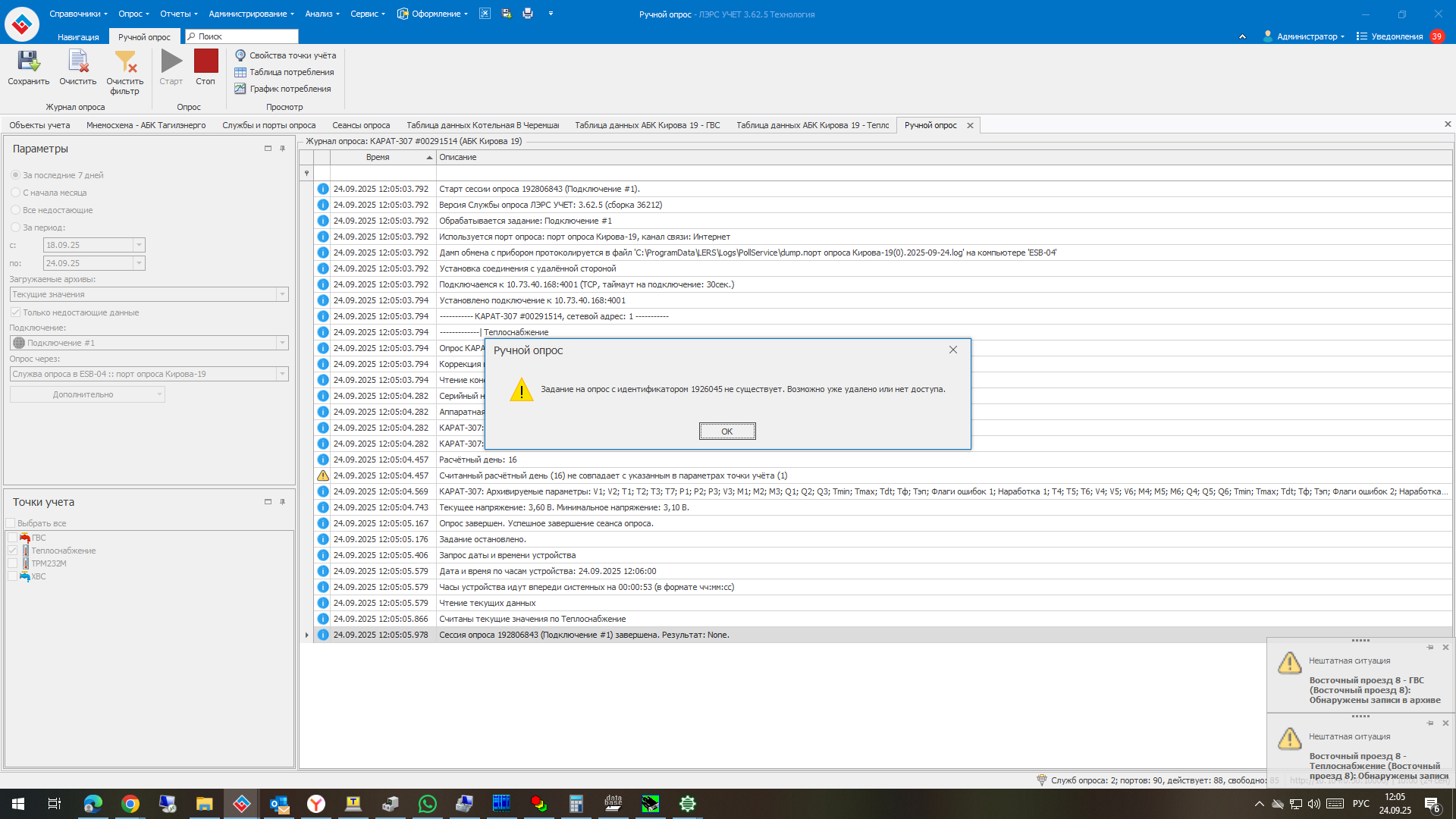This screenshot has height=819, width=1456.
Task: Switch to the Сеансы опроса tab
Action: click(x=361, y=125)
